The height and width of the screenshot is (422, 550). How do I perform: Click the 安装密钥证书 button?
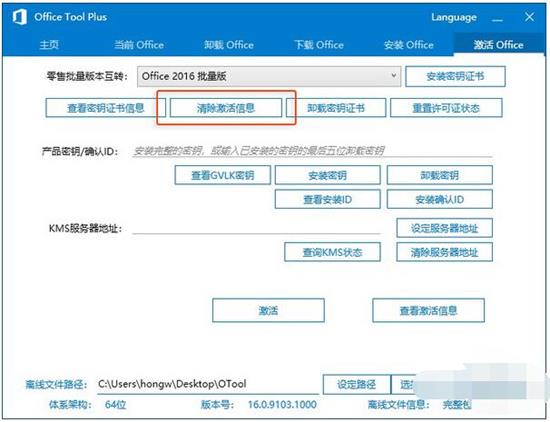(x=455, y=76)
